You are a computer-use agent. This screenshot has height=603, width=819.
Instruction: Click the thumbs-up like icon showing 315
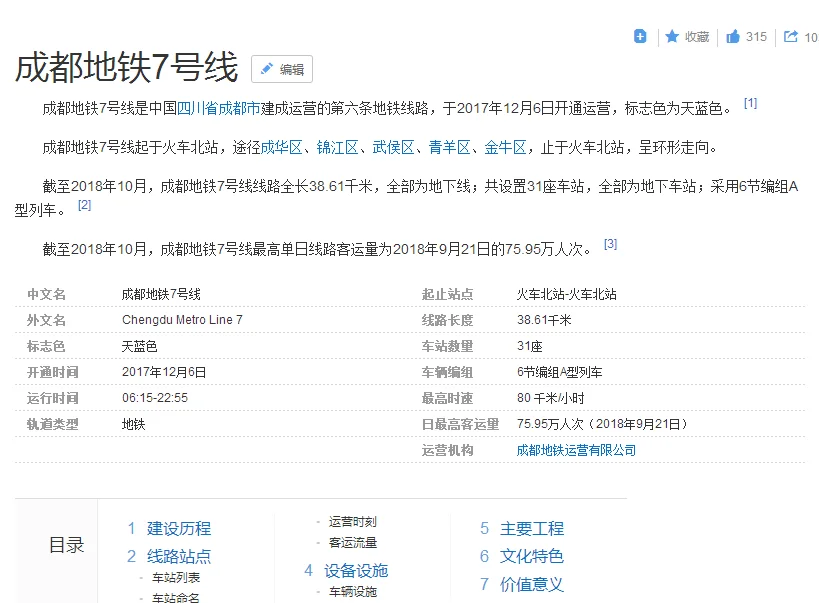pyautogui.click(x=734, y=36)
